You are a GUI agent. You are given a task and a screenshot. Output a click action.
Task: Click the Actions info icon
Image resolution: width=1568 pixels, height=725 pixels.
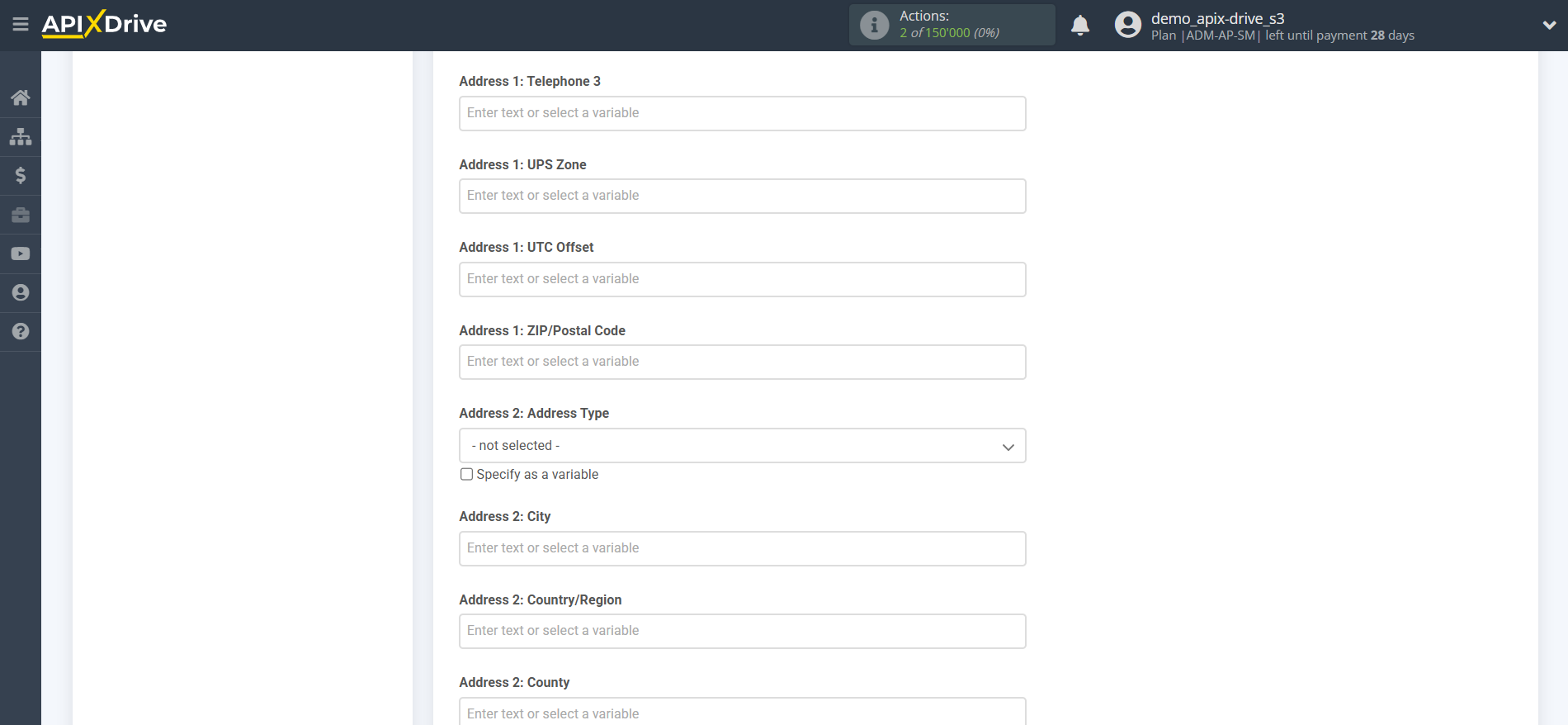tap(874, 25)
